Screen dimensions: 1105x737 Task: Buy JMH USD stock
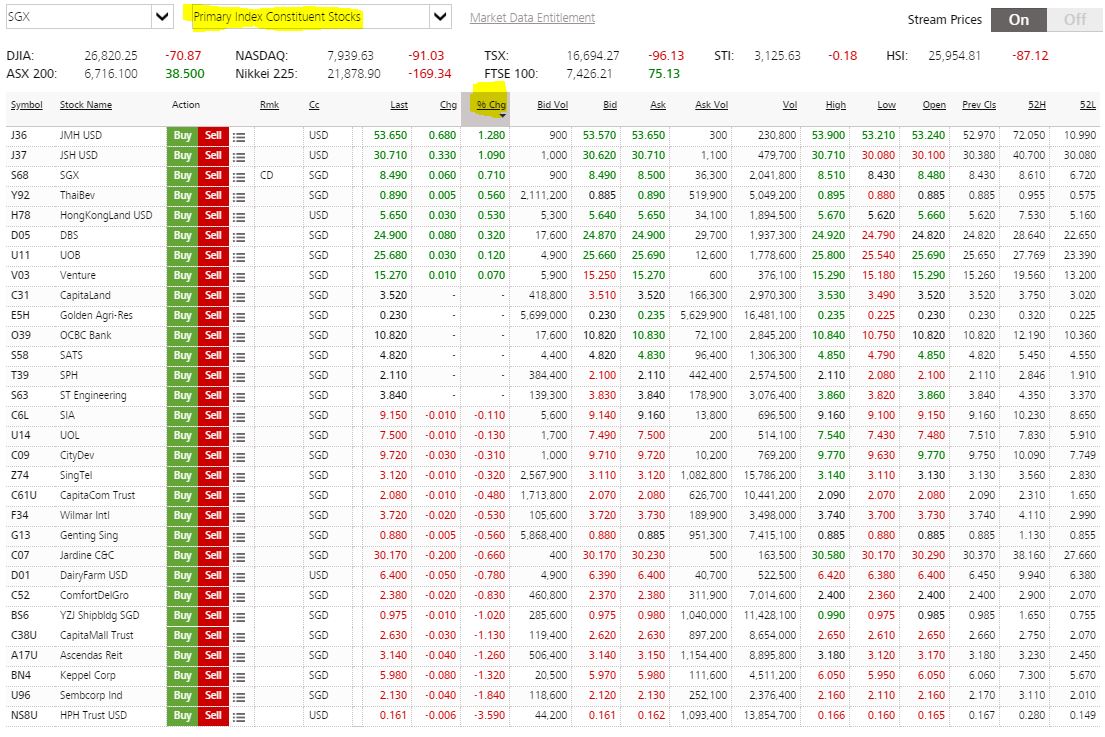coord(183,136)
